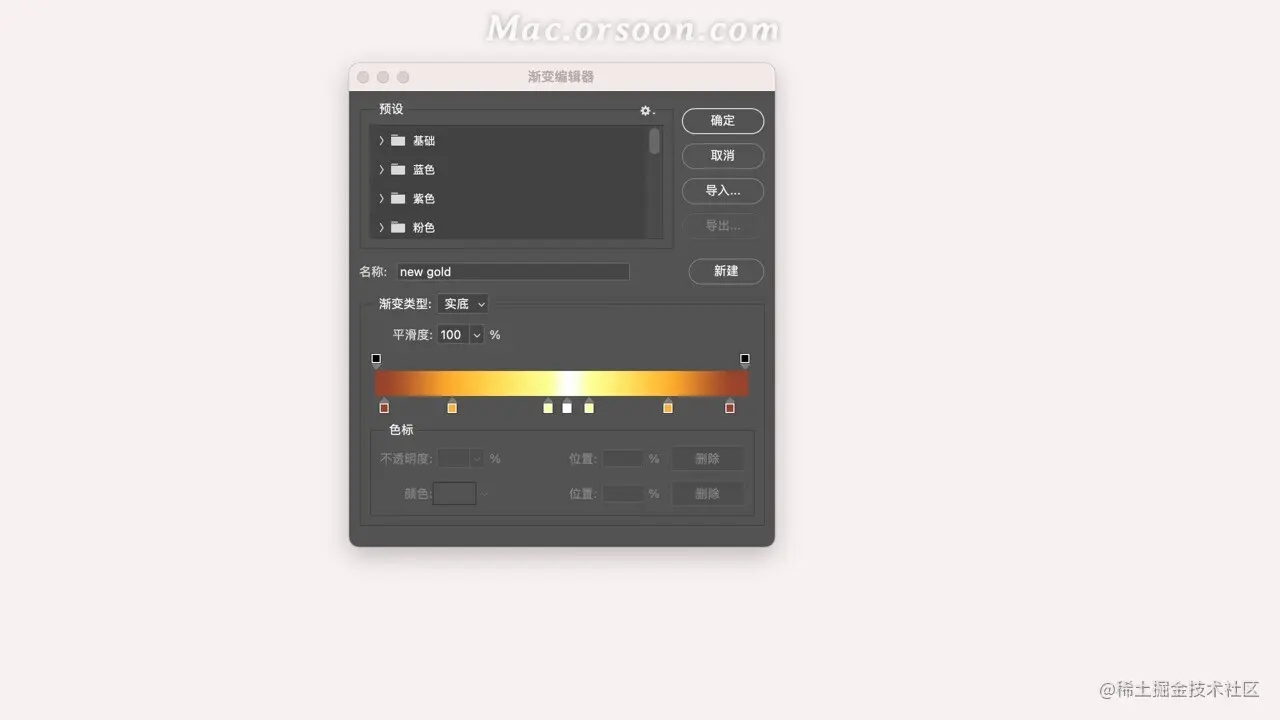This screenshot has width=1280, height=720.
Task: Click the 新建 button
Action: tap(726, 271)
